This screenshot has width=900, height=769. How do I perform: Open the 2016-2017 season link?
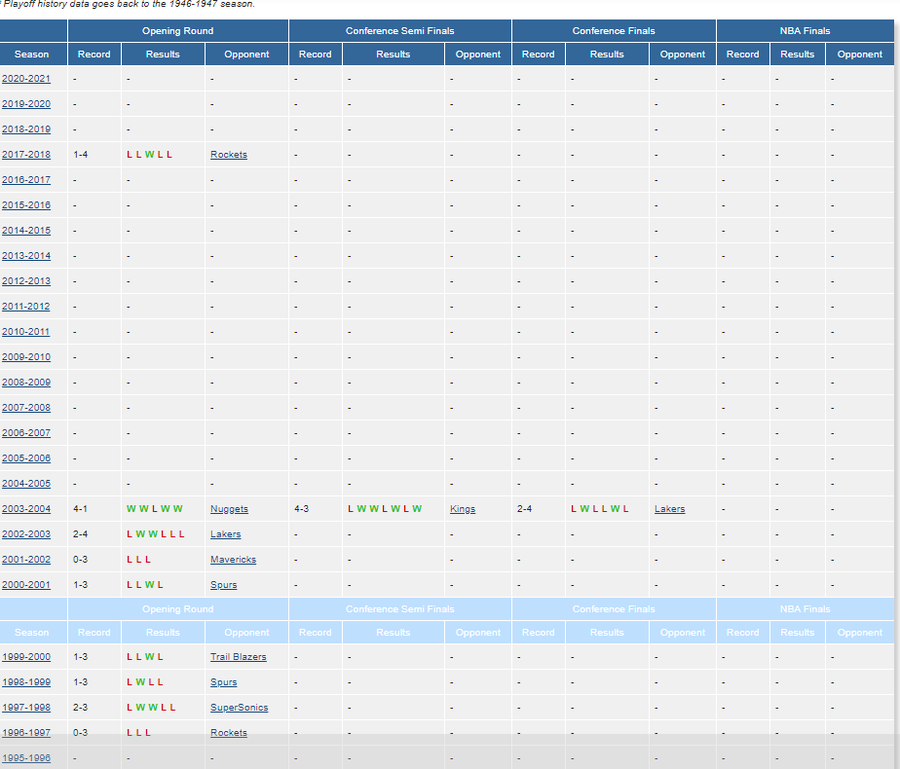(26, 180)
